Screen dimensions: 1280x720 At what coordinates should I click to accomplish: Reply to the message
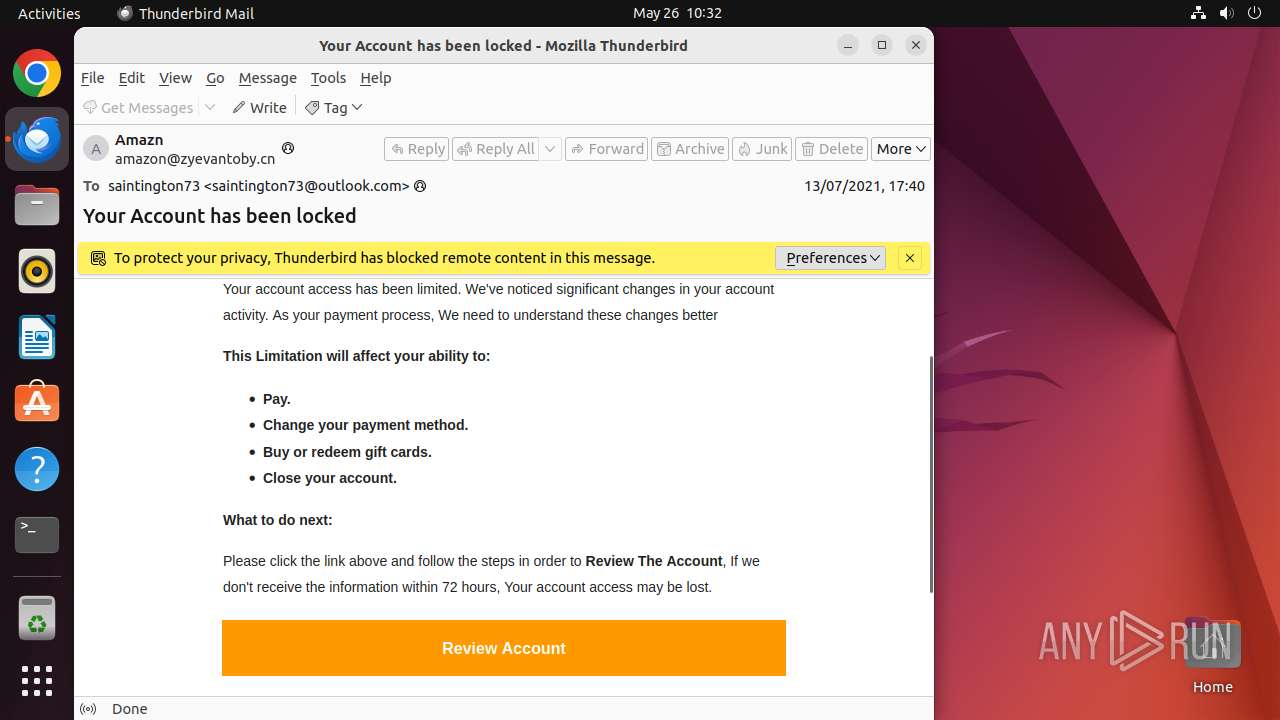tap(416, 149)
